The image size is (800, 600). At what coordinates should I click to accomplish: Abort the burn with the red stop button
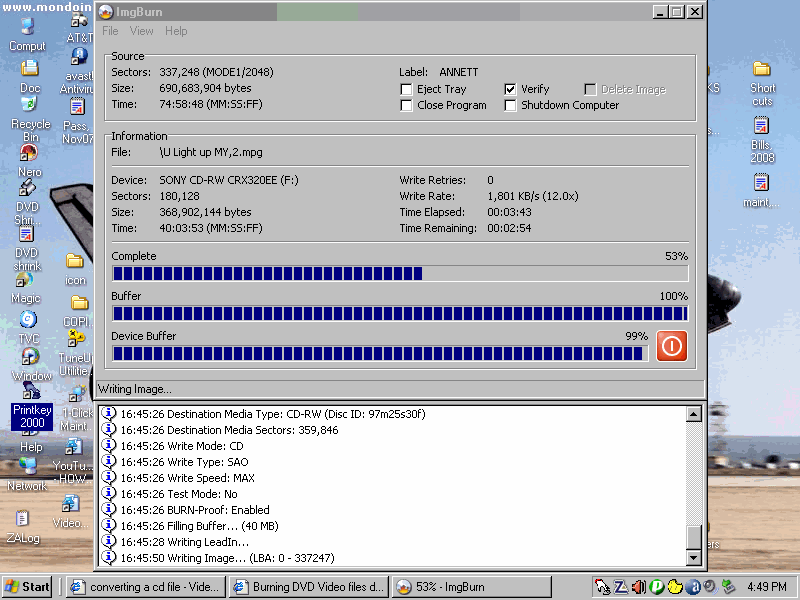671,346
